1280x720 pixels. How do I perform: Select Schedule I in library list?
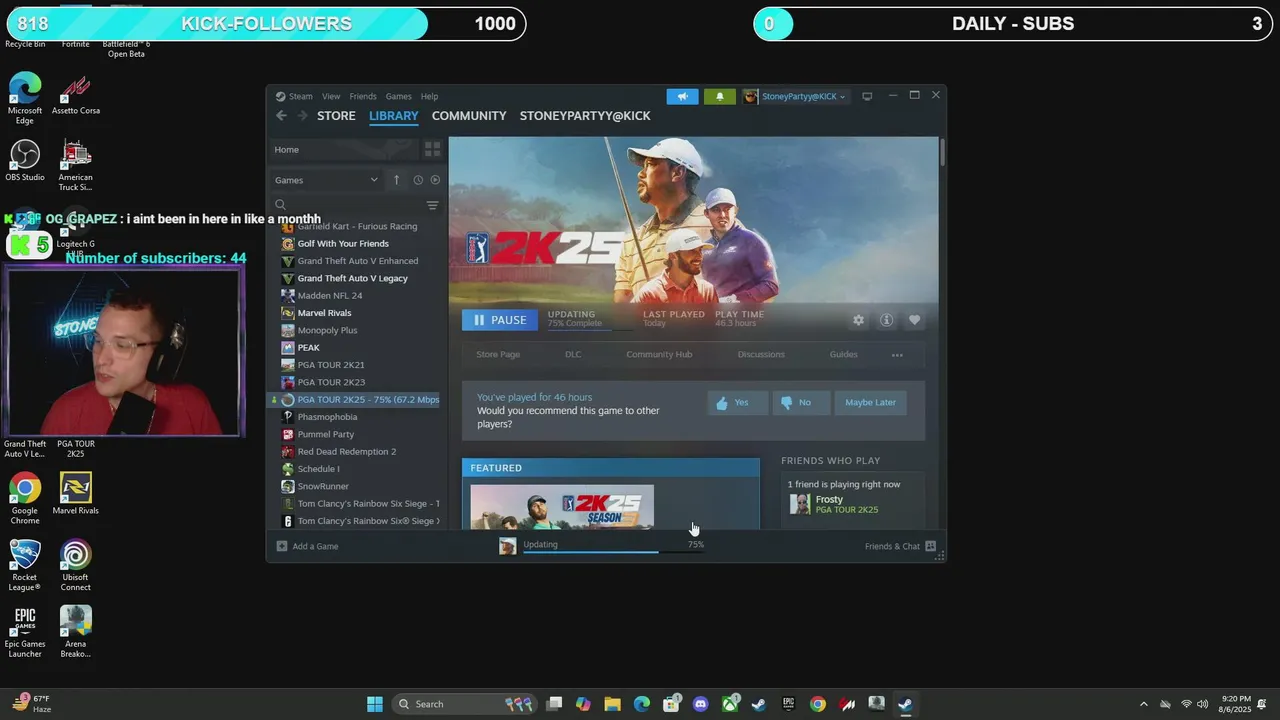click(318, 469)
